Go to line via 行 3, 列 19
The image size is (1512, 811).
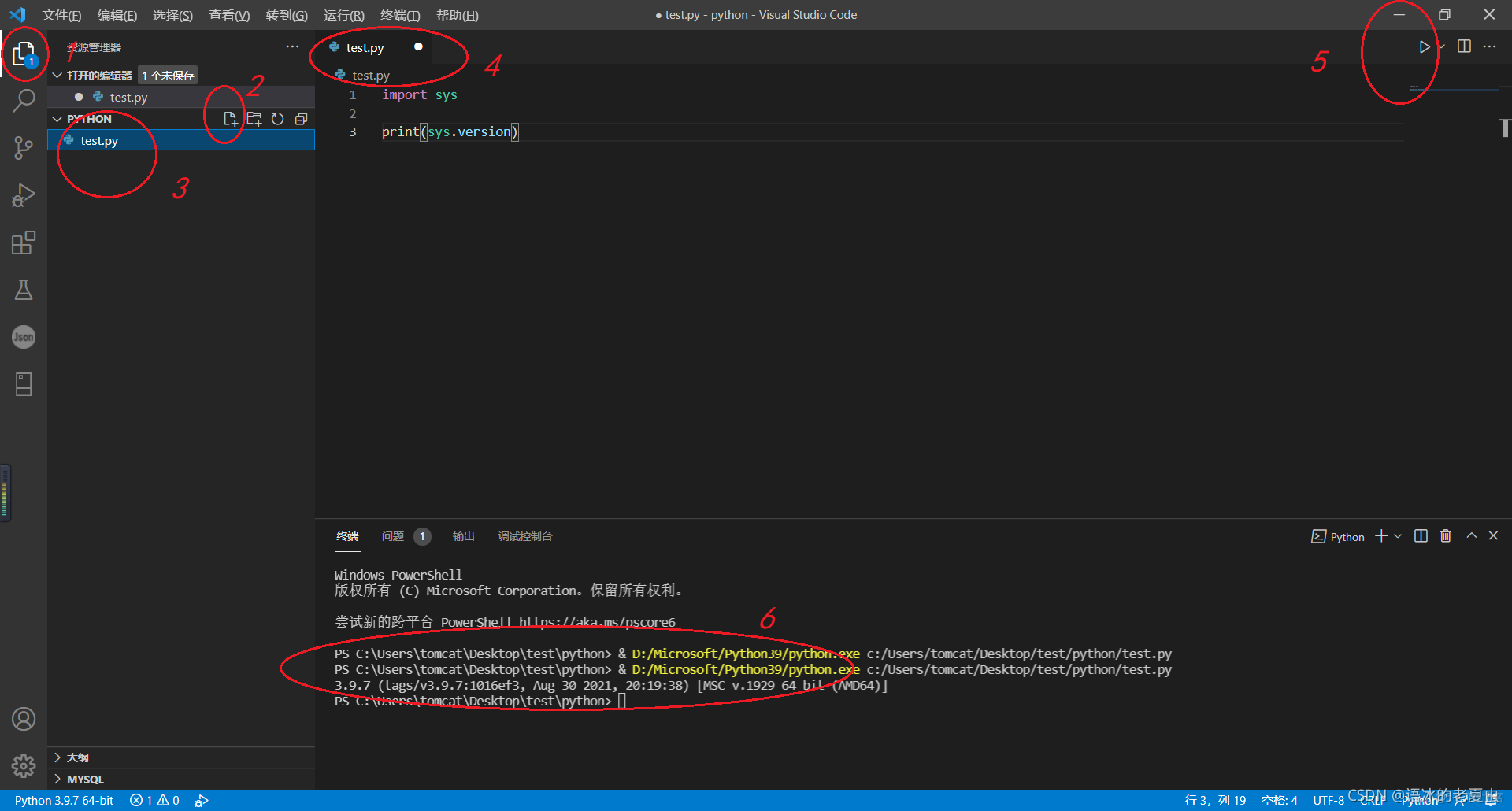point(1215,801)
